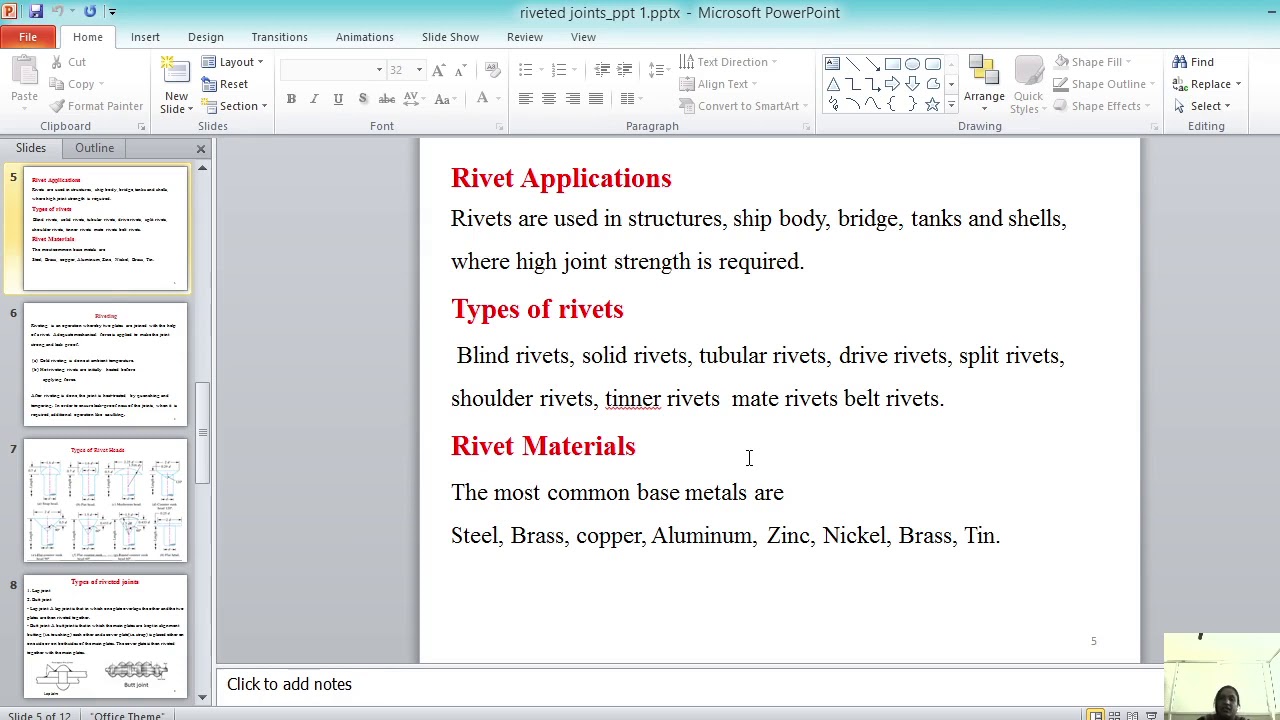The width and height of the screenshot is (1280, 720).
Task: Switch to the Transitions tab
Action: [x=279, y=37]
